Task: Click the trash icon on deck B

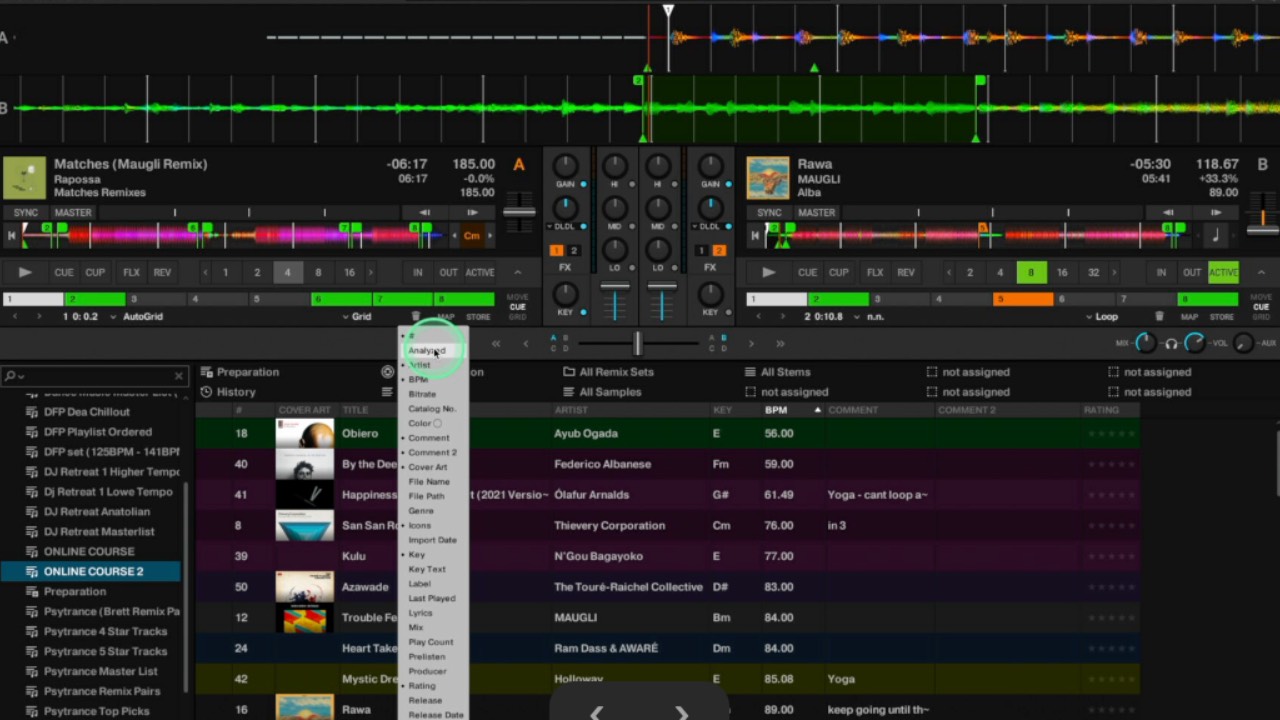Action: pos(1159,317)
